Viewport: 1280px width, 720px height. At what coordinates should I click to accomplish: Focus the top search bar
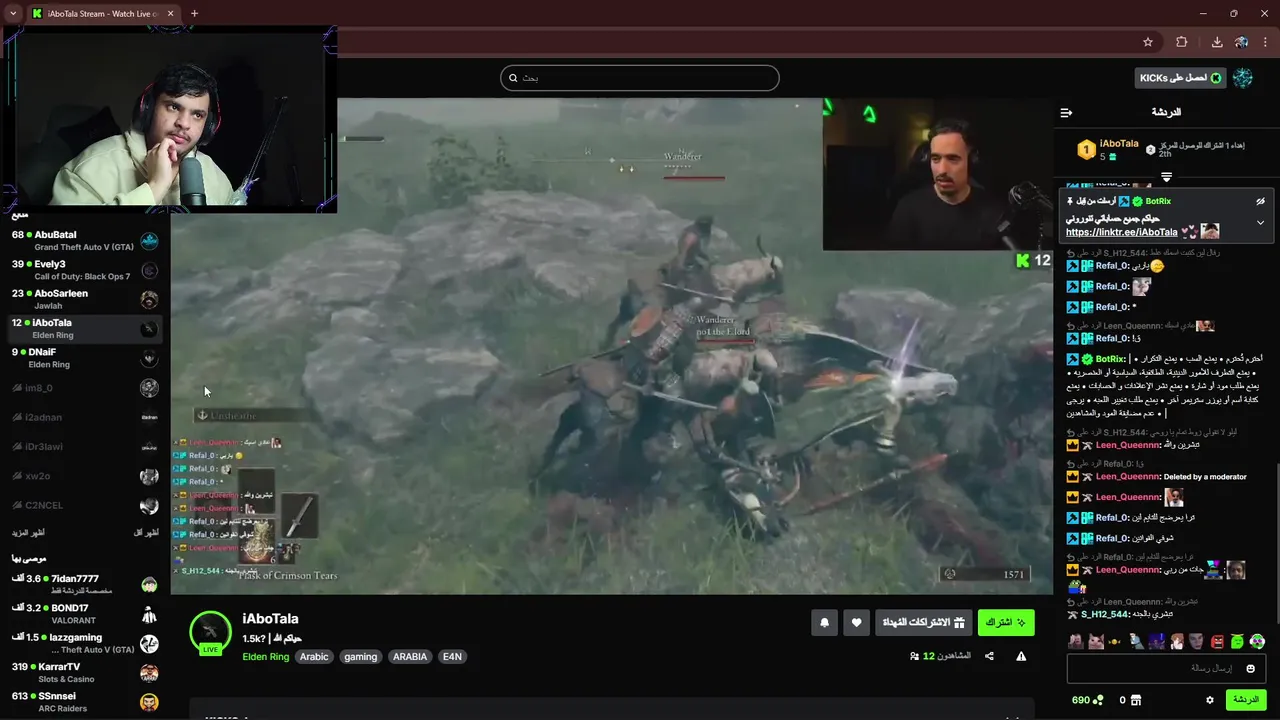640,78
